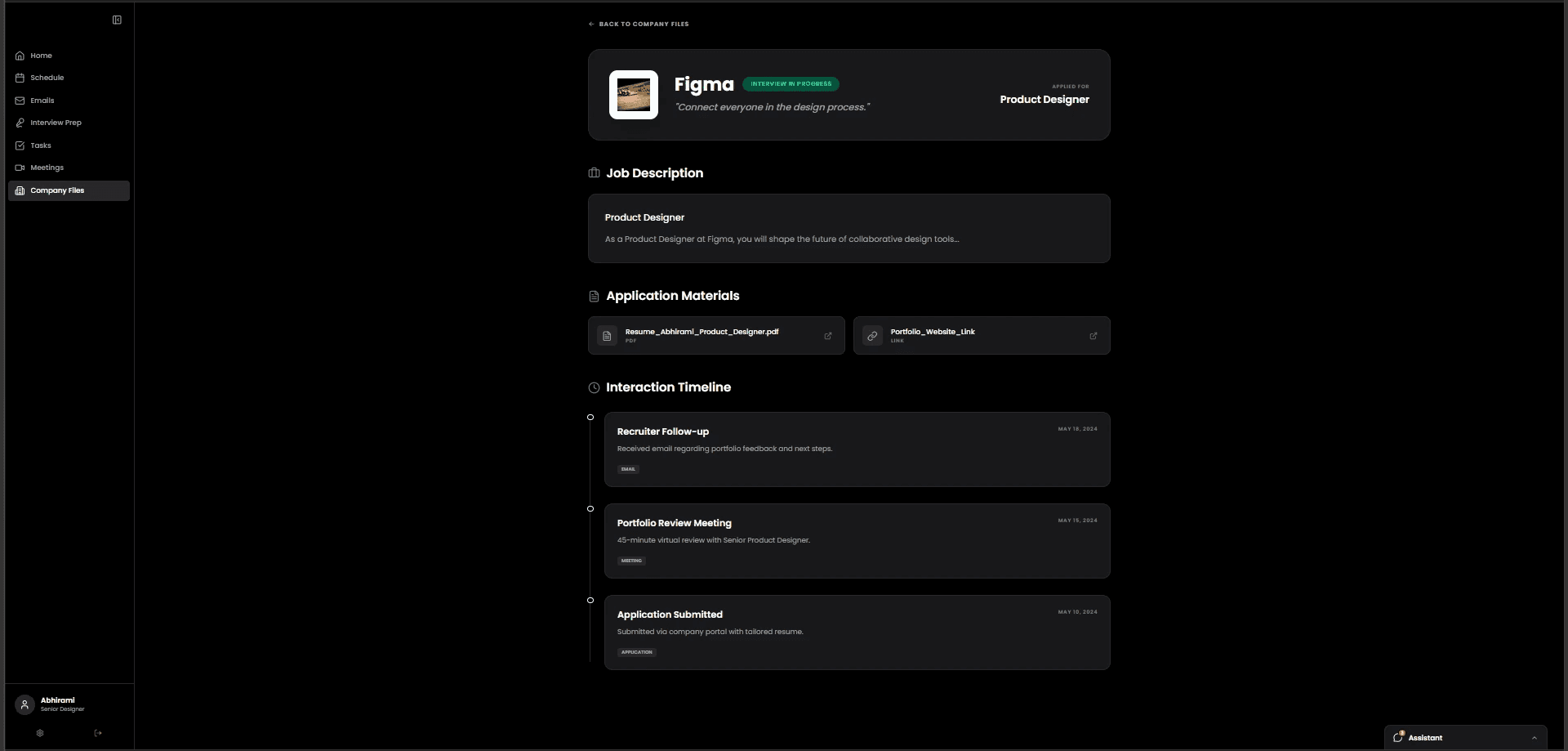The image size is (1568, 751).
Task: Click the Job Description briefcase icon
Action: coord(594,172)
